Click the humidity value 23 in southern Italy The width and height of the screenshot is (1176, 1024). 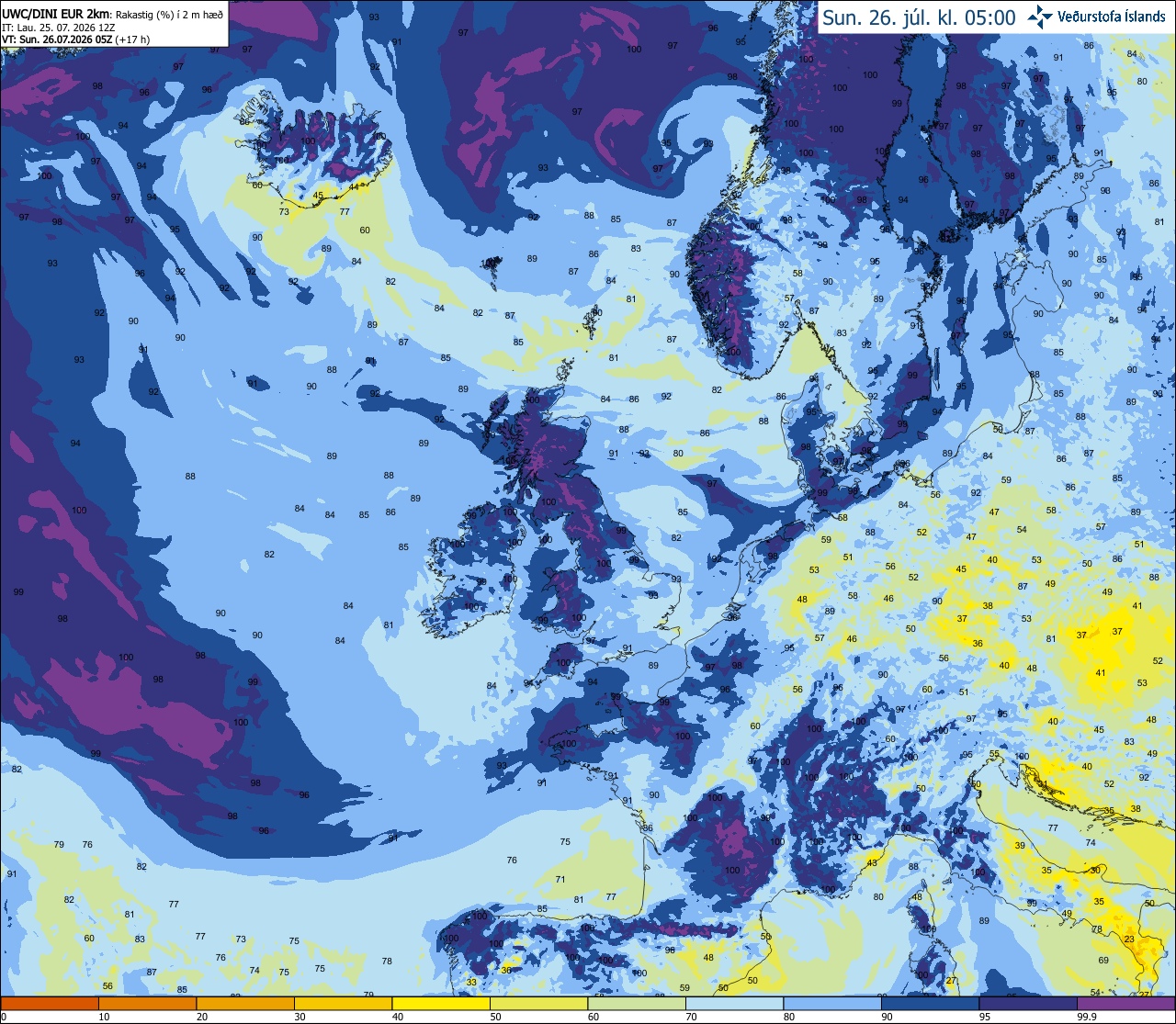tap(1129, 939)
